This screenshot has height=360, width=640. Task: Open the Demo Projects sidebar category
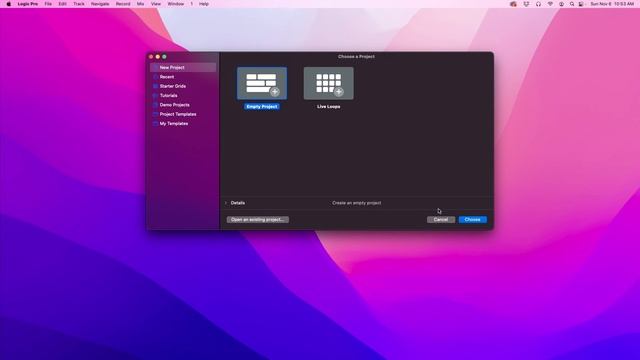point(183,105)
